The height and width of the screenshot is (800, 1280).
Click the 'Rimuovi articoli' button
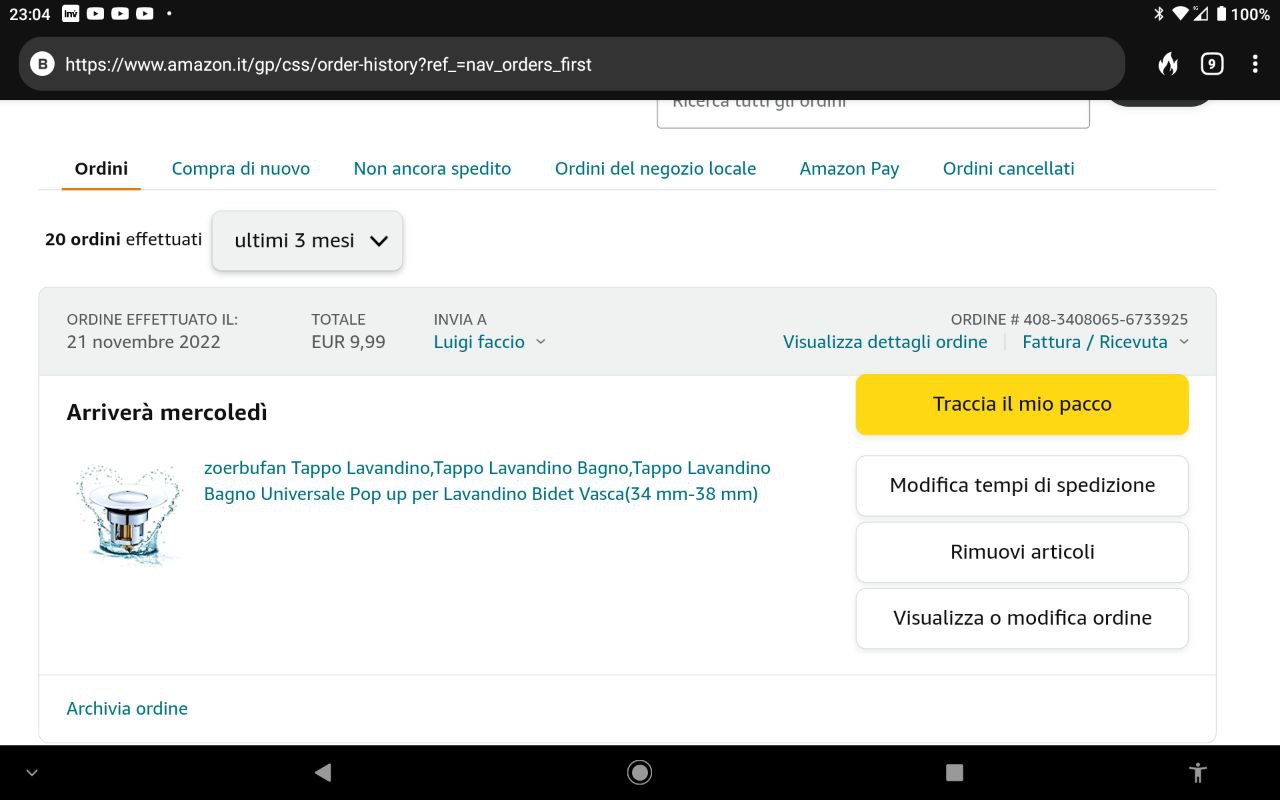1022,552
